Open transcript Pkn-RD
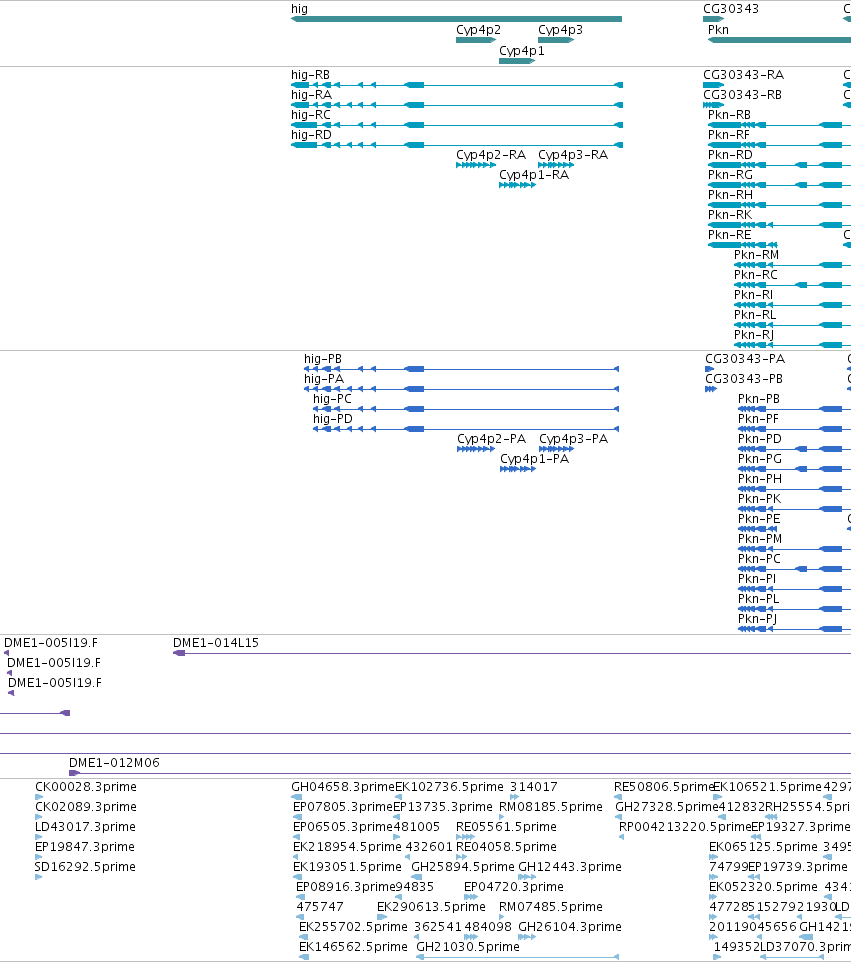Image resolution: width=851 pixels, height=962 pixels. tap(730, 155)
